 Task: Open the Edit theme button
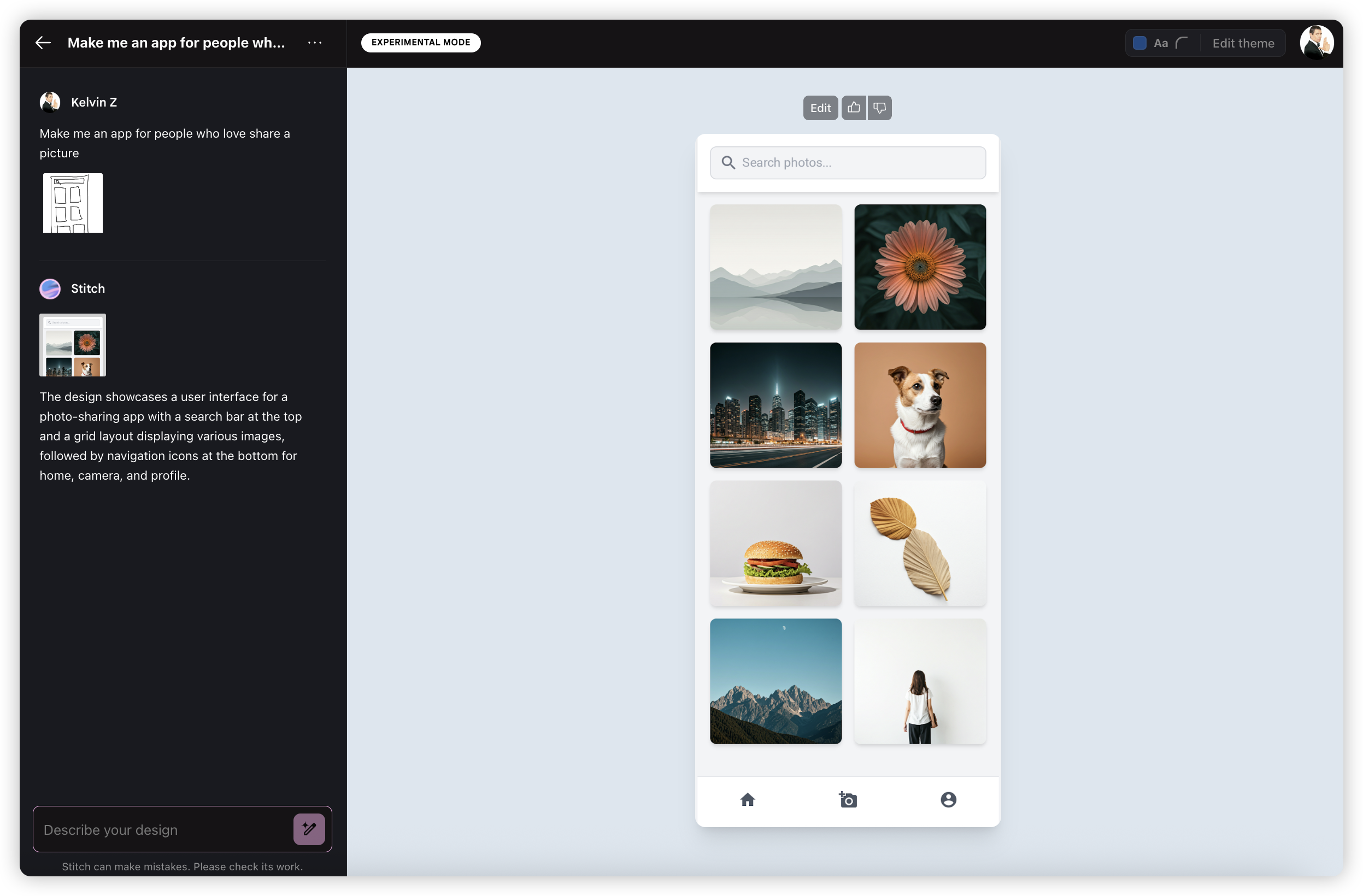click(1243, 43)
